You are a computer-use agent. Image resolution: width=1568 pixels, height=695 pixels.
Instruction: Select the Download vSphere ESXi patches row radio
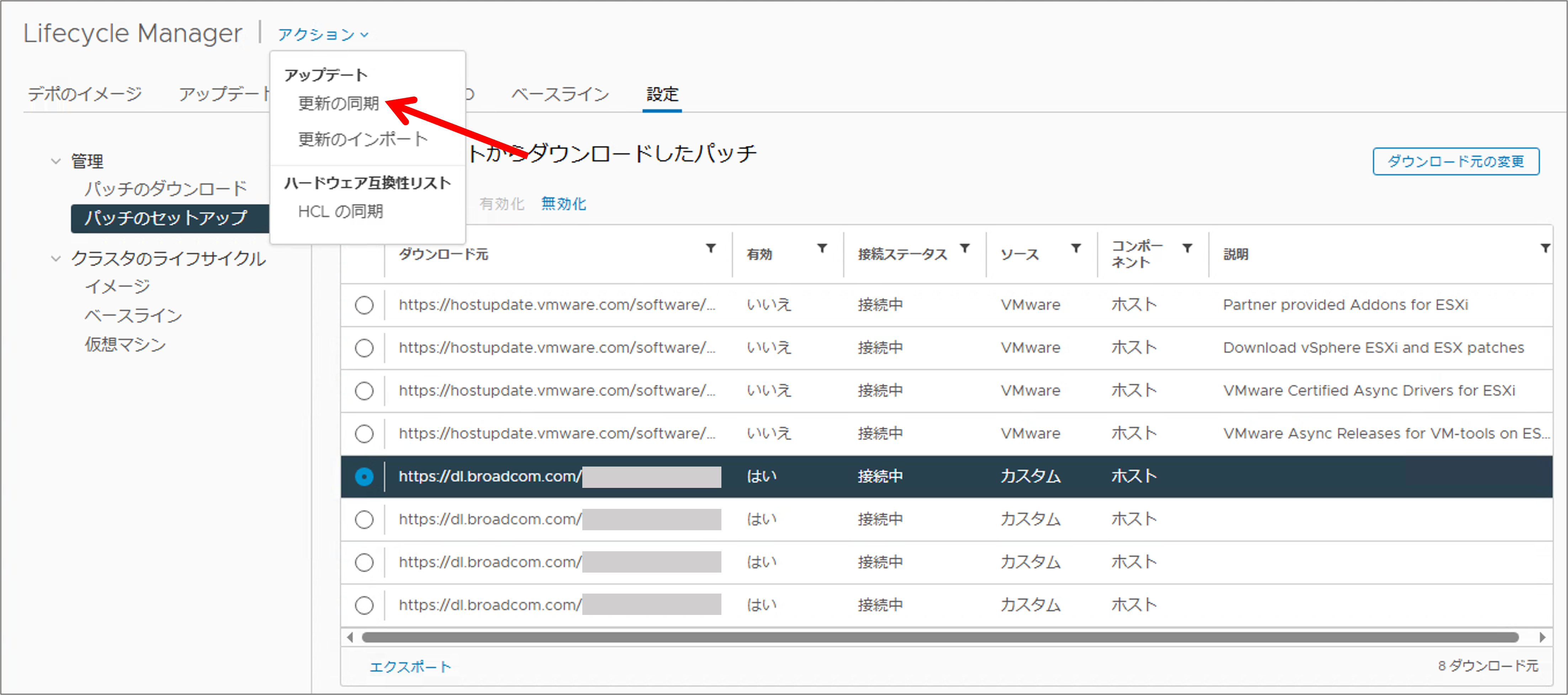point(364,348)
